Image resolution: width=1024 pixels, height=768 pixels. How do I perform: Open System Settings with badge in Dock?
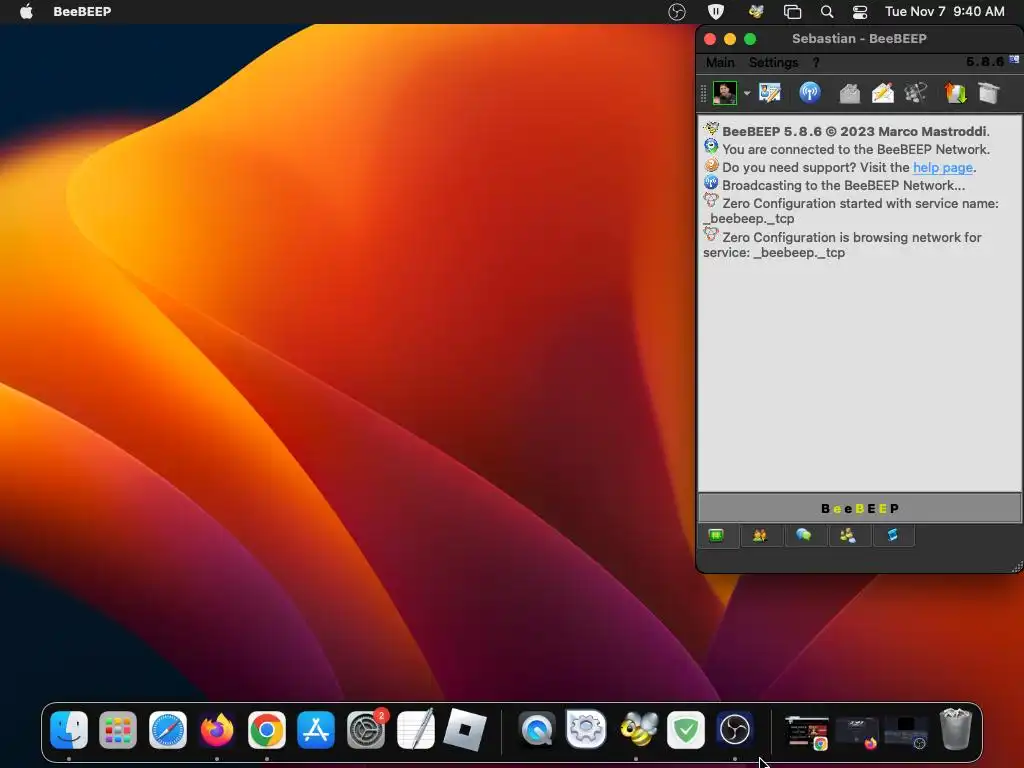tap(366, 729)
